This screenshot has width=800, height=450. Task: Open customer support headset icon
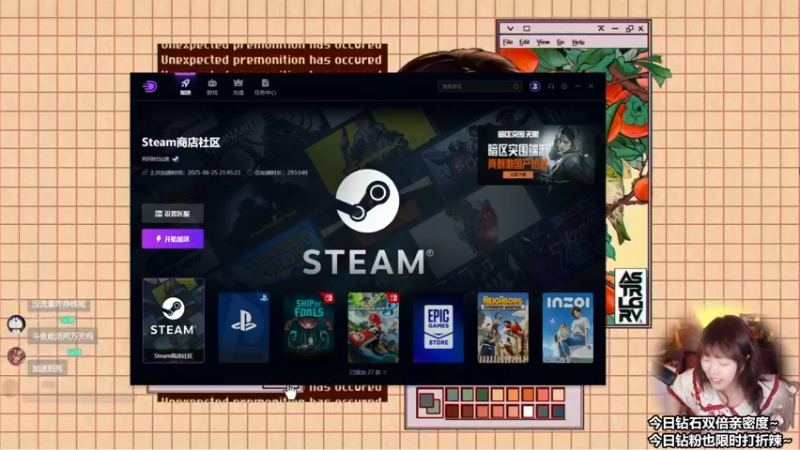tap(551, 86)
